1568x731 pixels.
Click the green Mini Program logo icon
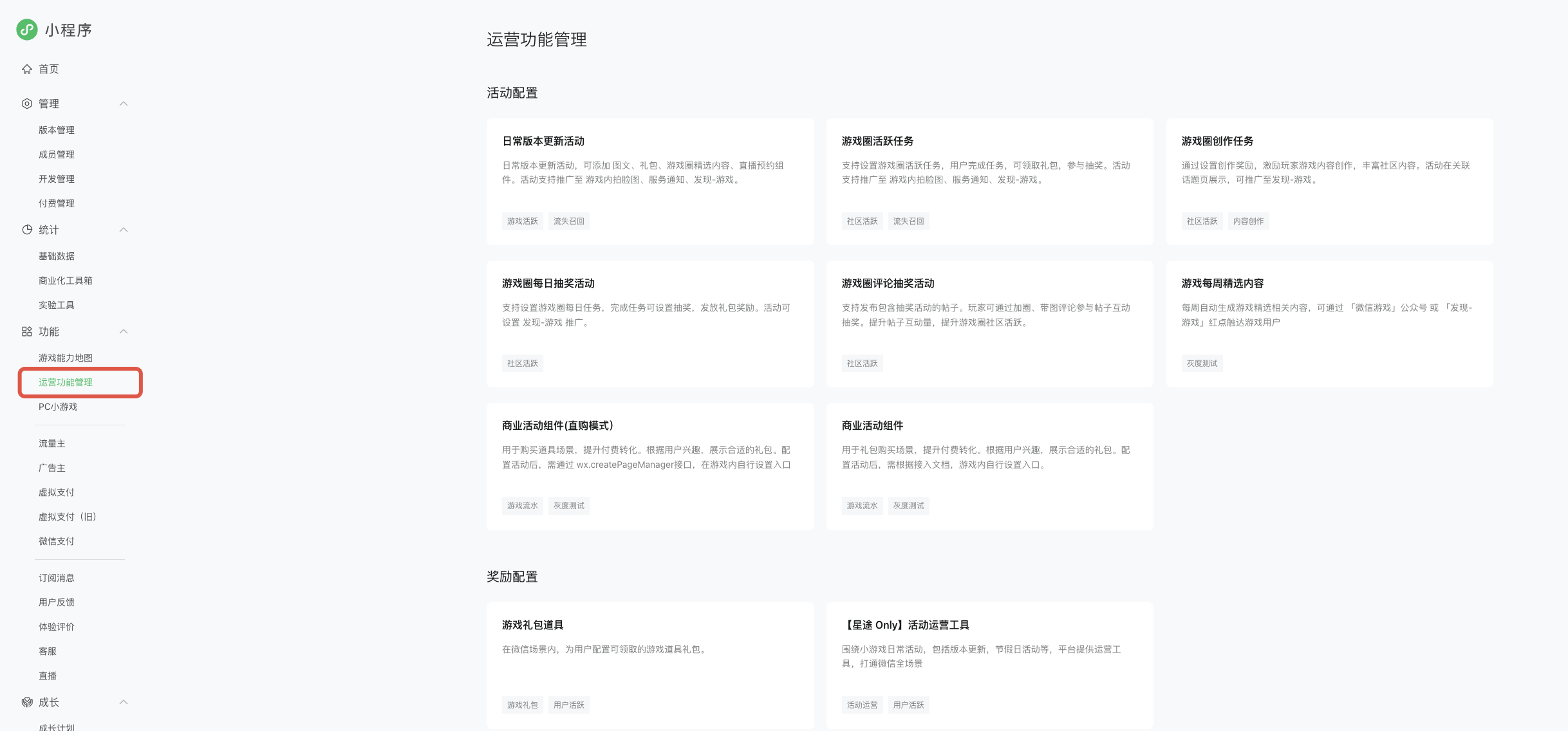click(x=27, y=30)
